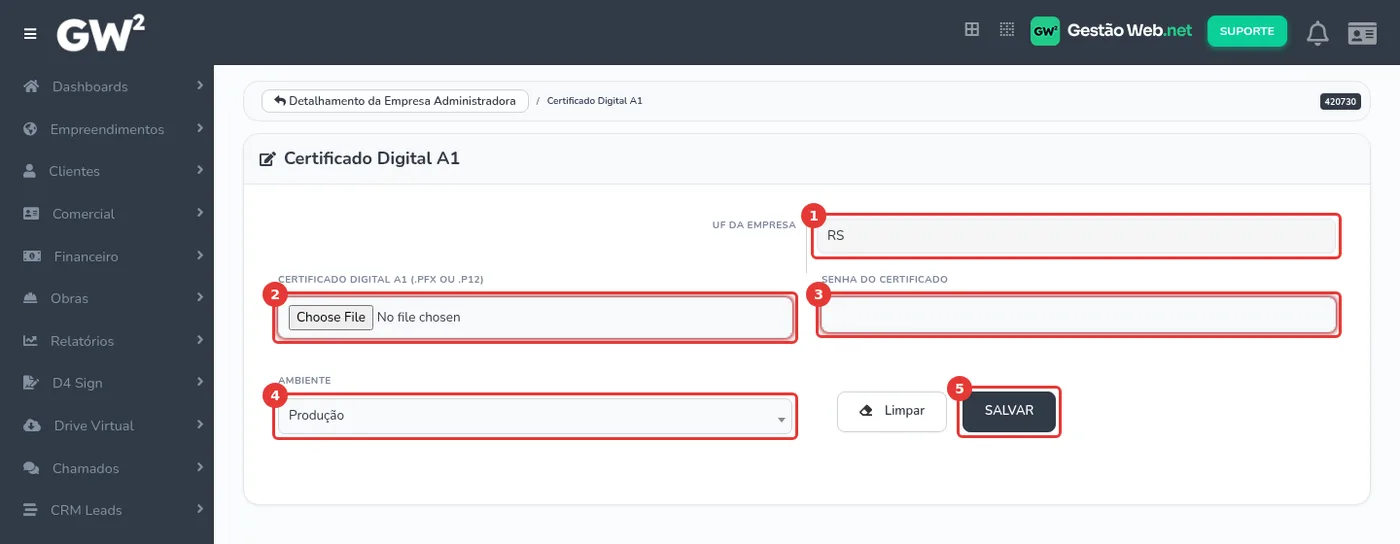Expand the Obras menu chevron
This screenshot has height=544, width=1400.
tap(200, 297)
